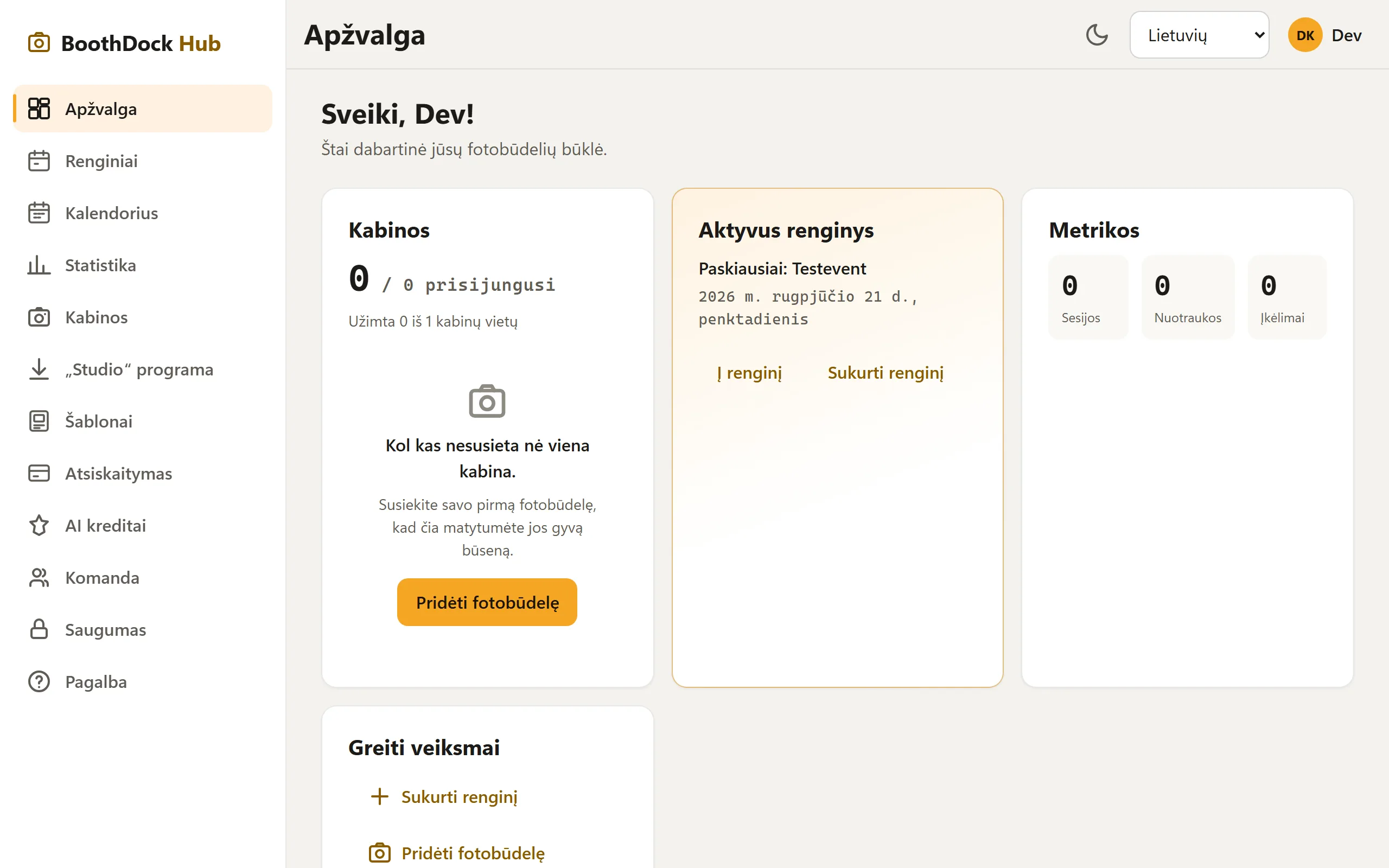
Task: Toggle dark mode with the moon icon
Action: click(1097, 35)
